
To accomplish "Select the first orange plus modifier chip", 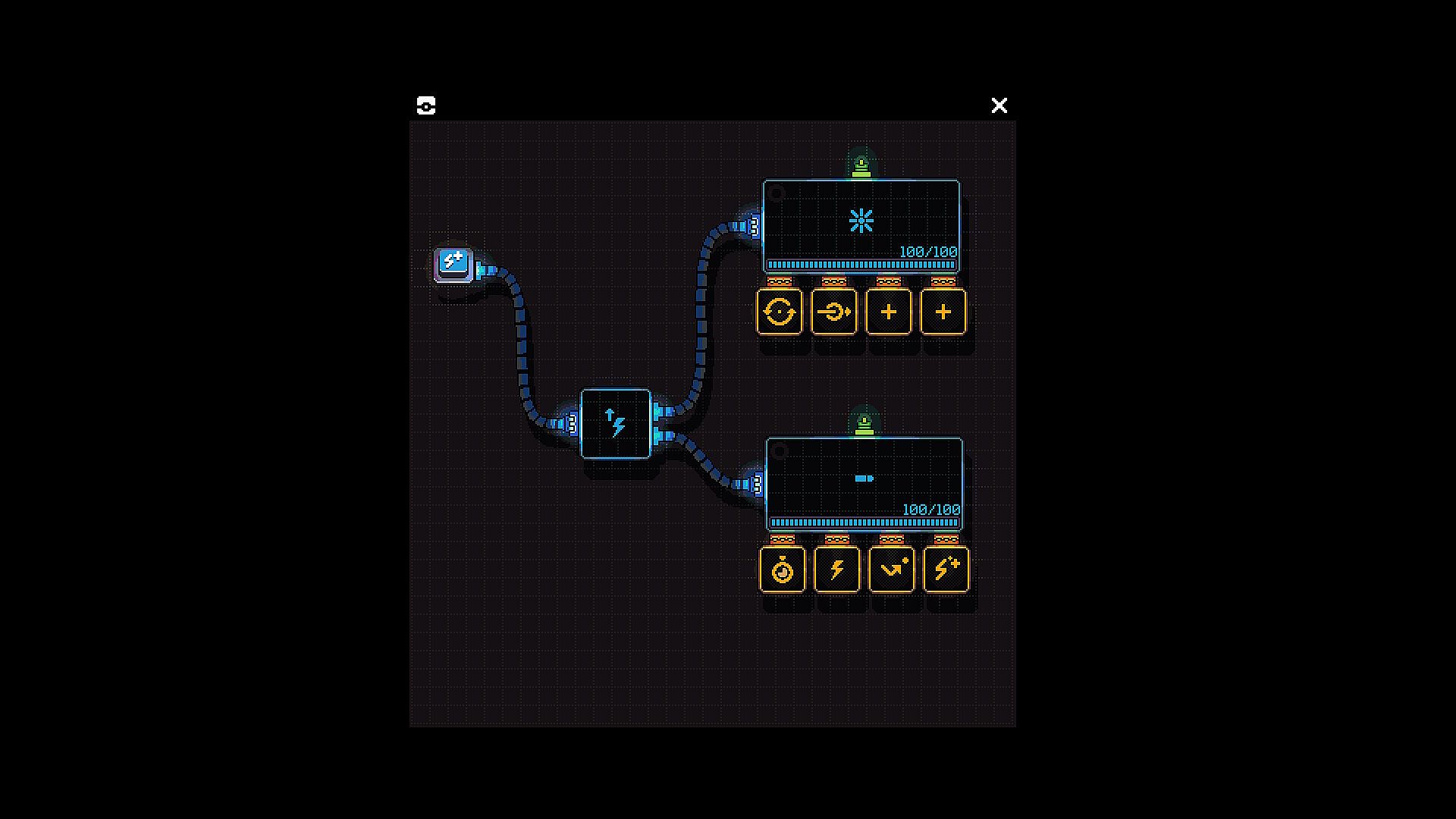I will 889,311.
